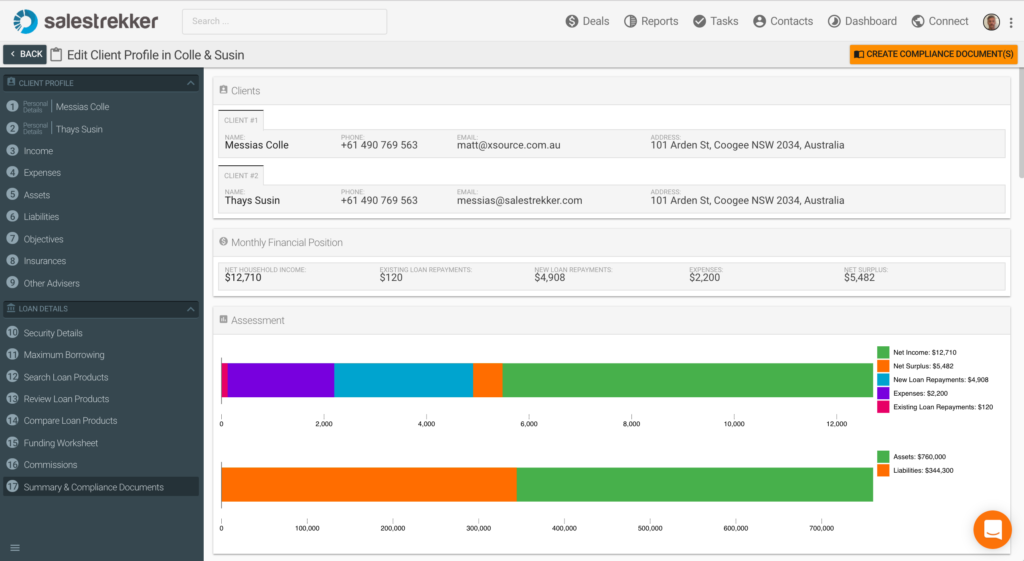Open the Insurances step
1024x561 pixels.
click(x=101, y=261)
